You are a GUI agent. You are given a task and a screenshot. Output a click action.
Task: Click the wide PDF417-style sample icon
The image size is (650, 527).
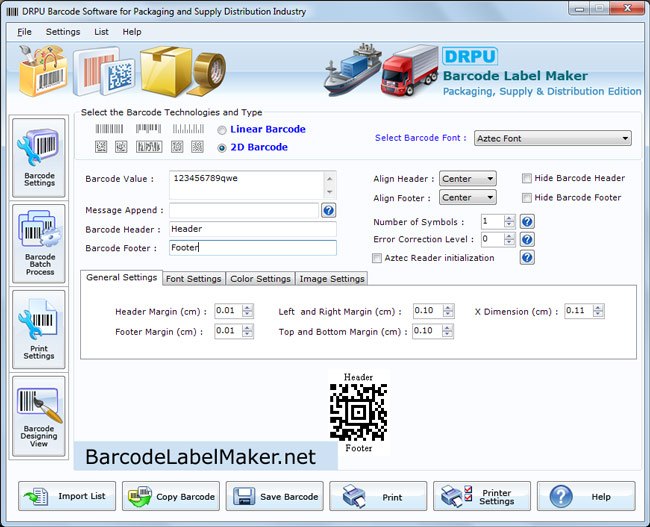point(149,146)
